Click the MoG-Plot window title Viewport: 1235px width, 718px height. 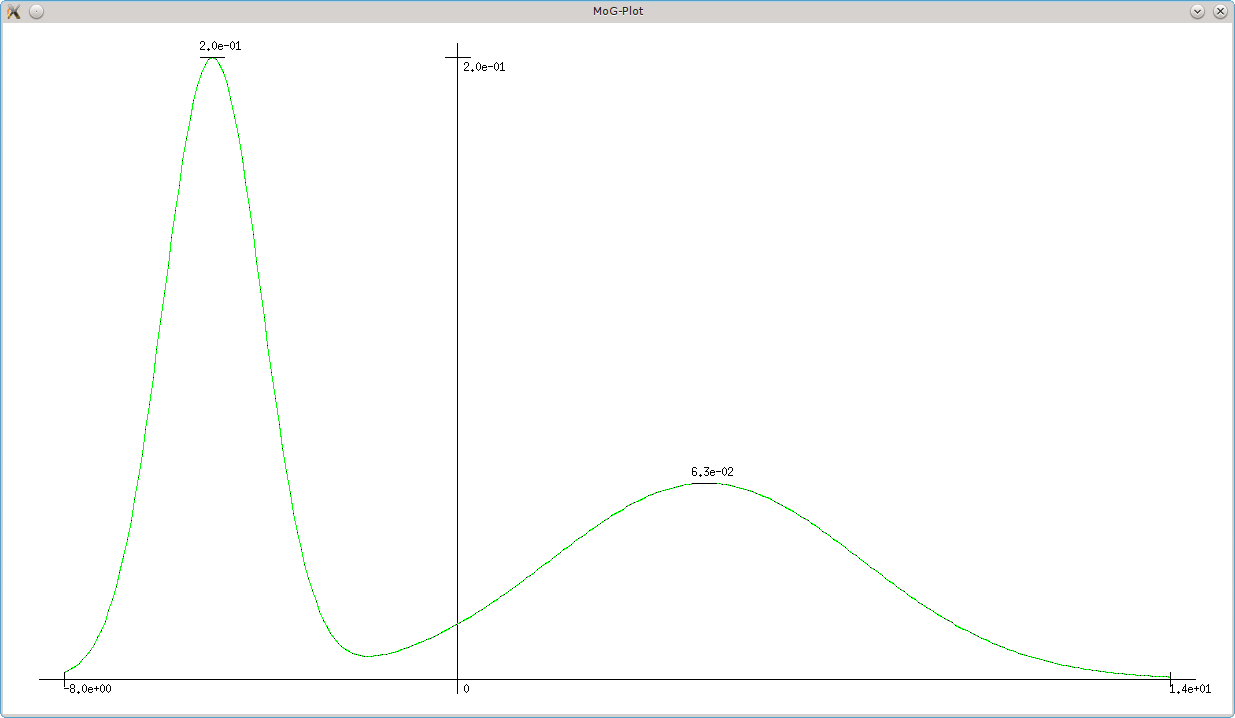coord(617,11)
